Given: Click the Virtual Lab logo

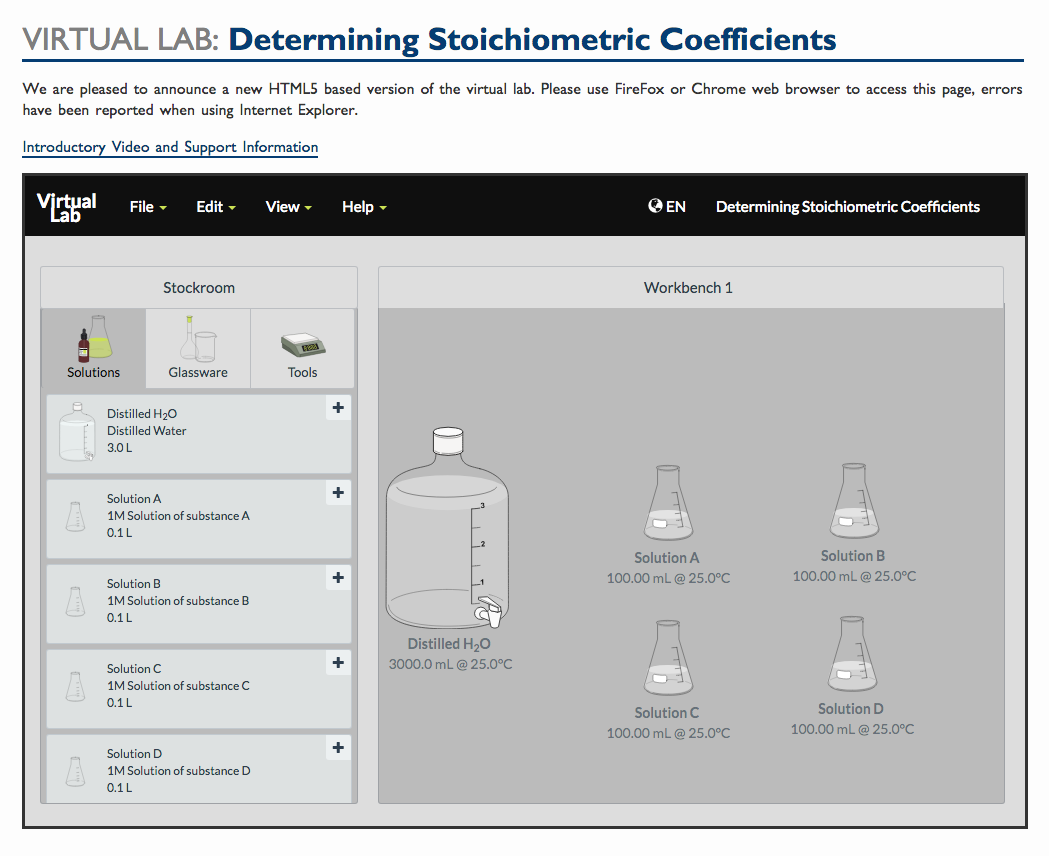Looking at the screenshot, I should click(66, 206).
